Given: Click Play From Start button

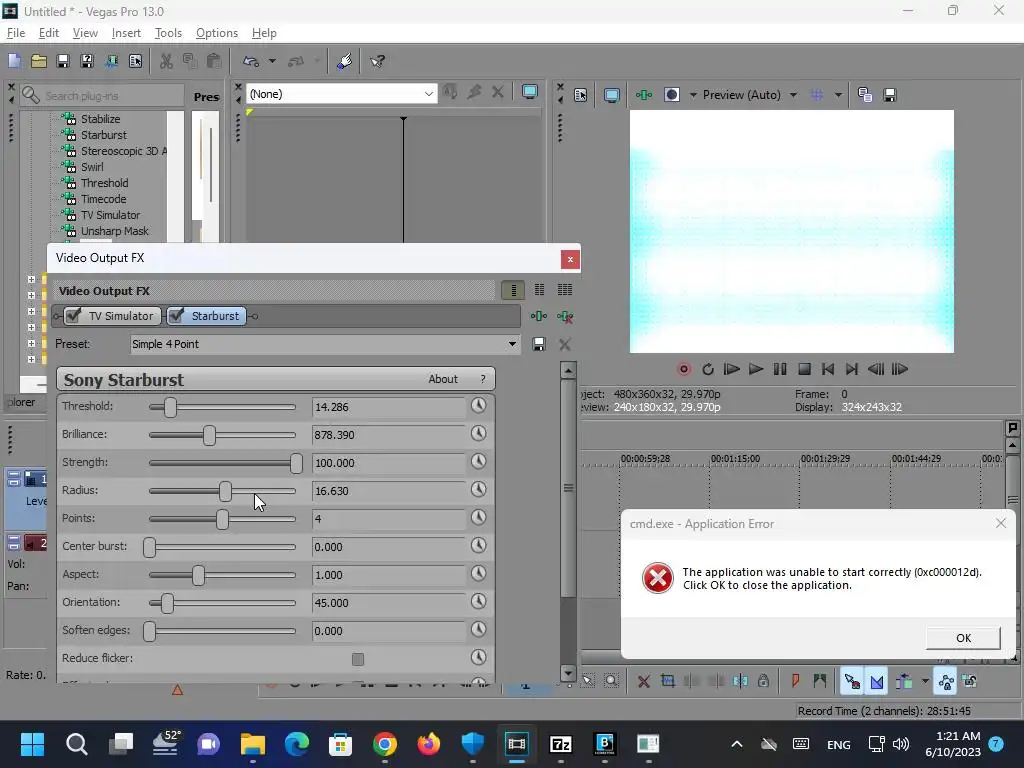Looking at the screenshot, I should tap(731, 369).
